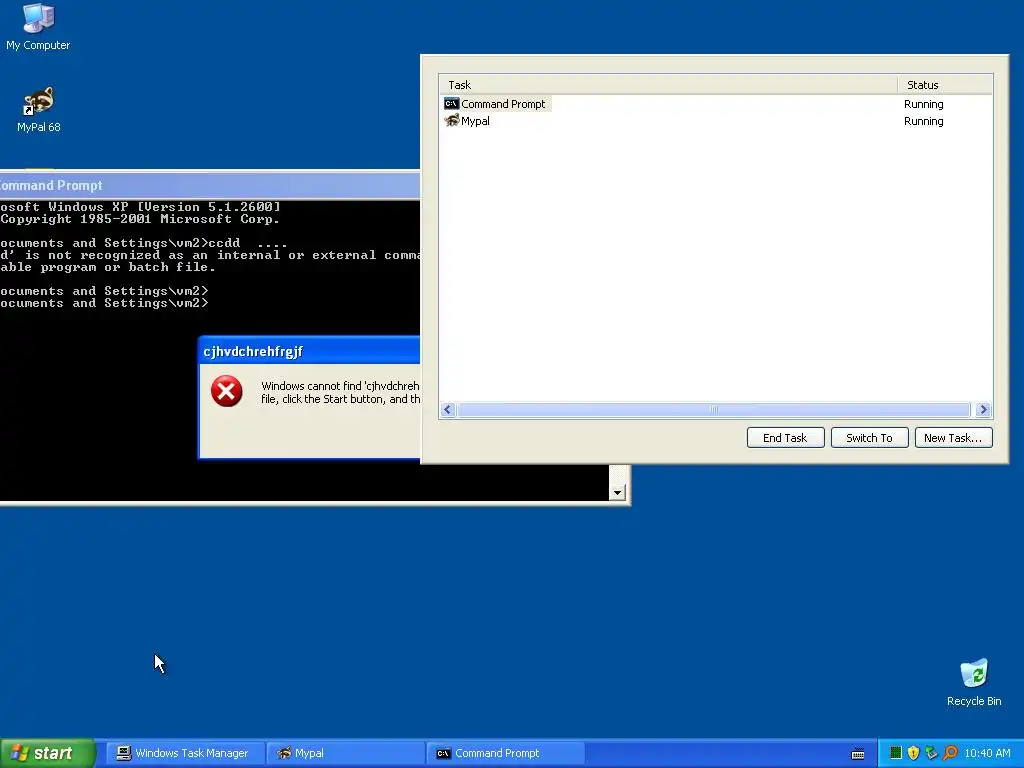Switch to Mypal taskbar button
Image resolution: width=1024 pixels, height=768 pixels.
pyautogui.click(x=346, y=753)
